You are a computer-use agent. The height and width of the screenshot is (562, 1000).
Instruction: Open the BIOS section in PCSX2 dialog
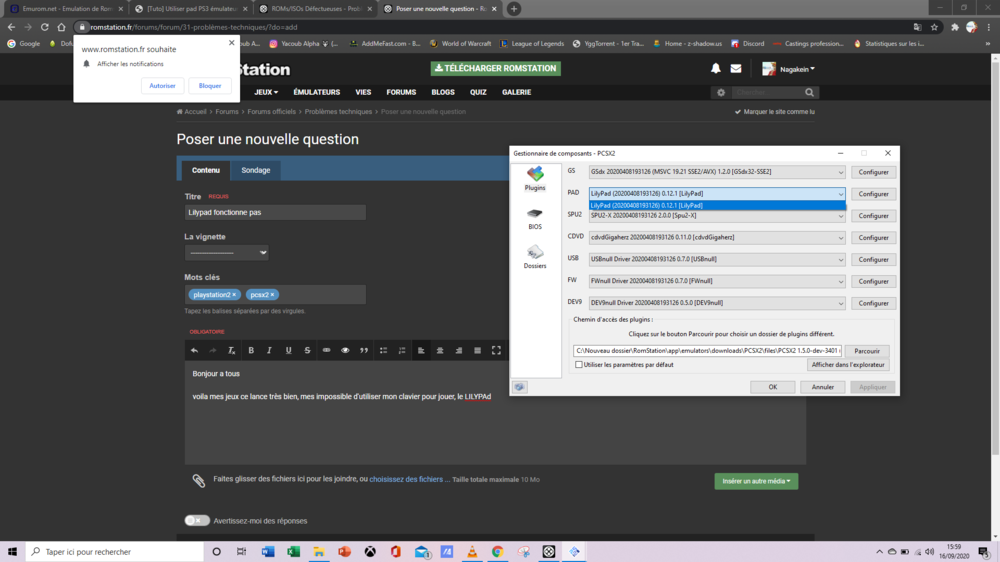tap(535, 219)
